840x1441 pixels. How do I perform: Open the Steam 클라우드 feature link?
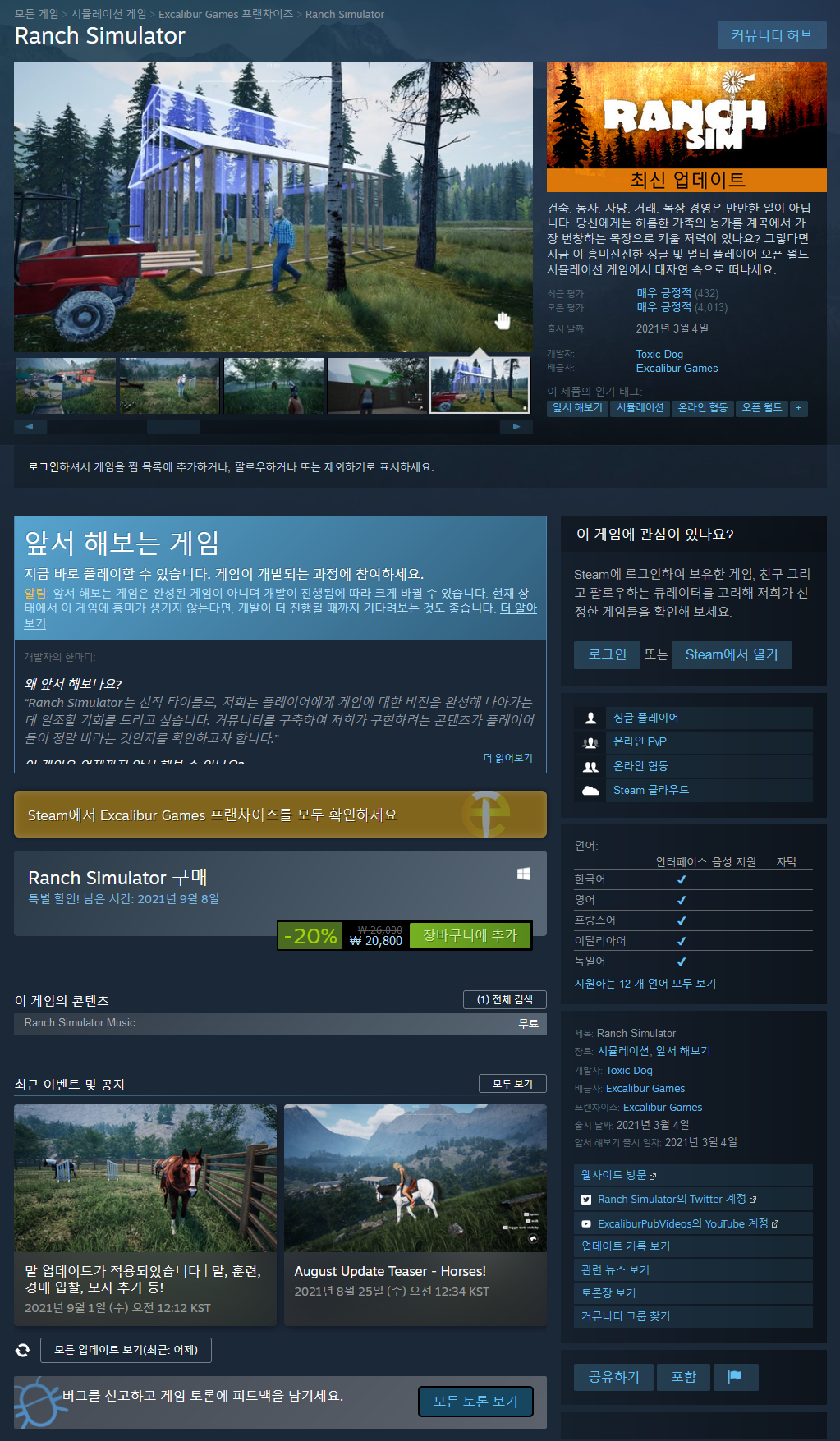pyautogui.click(x=651, y=790)
